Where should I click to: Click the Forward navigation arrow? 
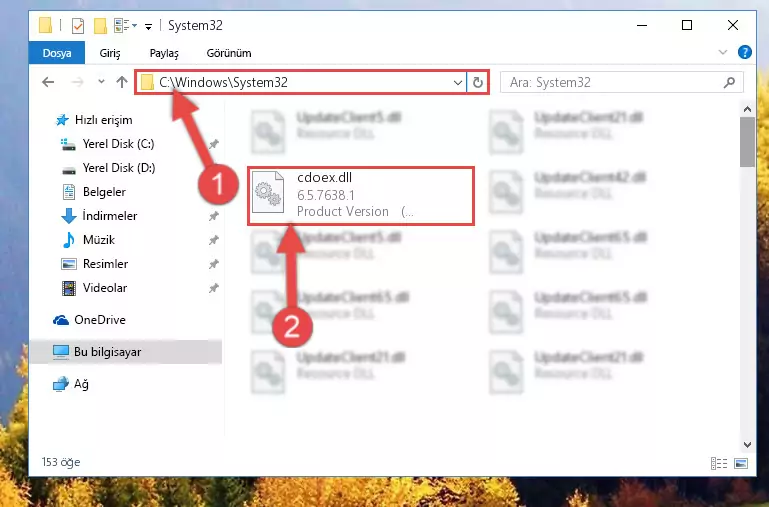pos(77,82)
